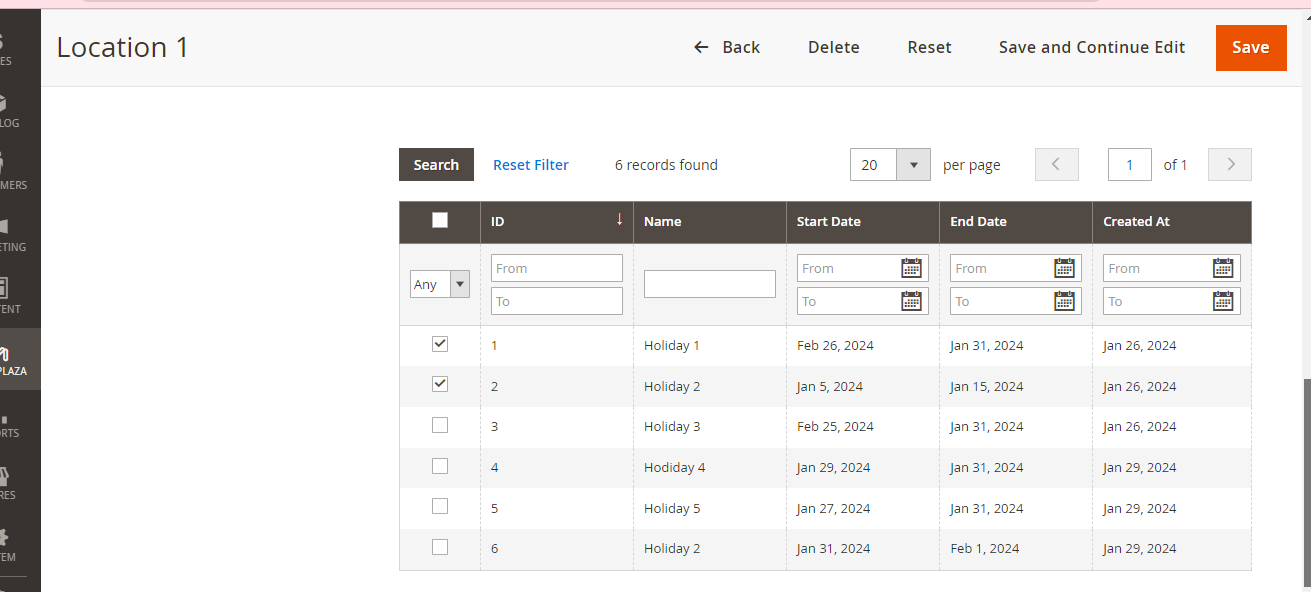
Task: Open calendar for Created At From filter
Action: point(1223,268)
